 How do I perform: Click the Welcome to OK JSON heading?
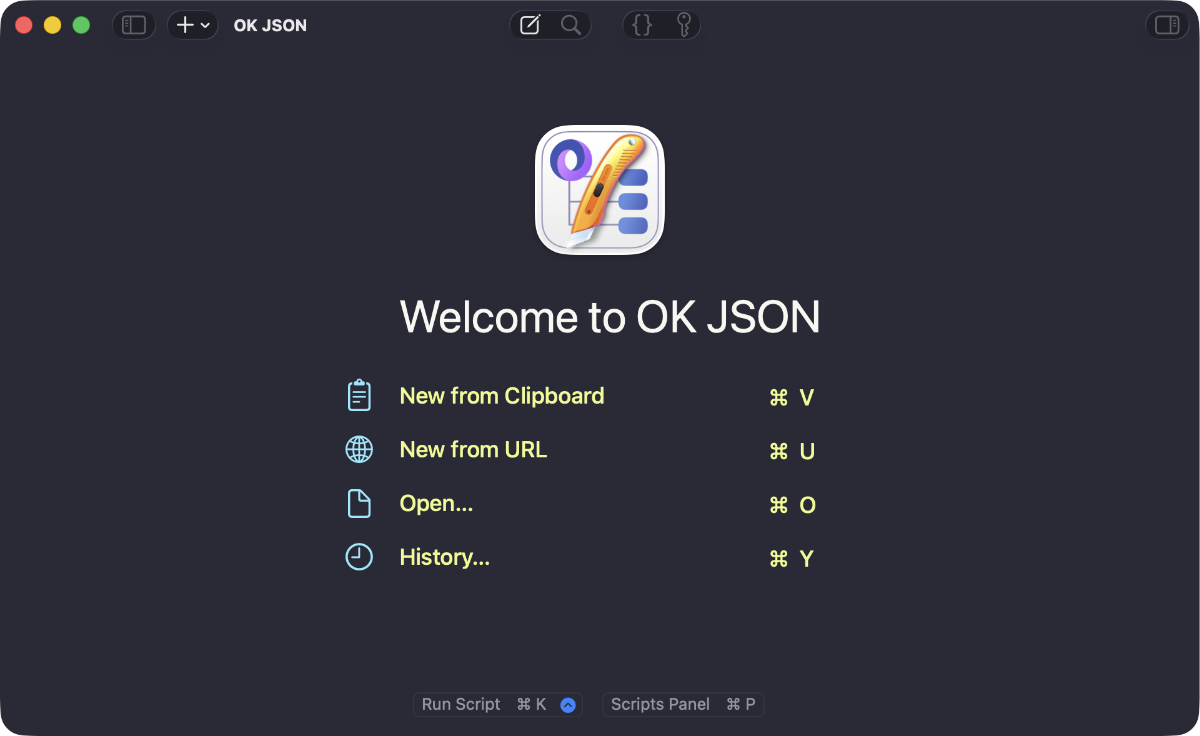click(x=610, y=317)
